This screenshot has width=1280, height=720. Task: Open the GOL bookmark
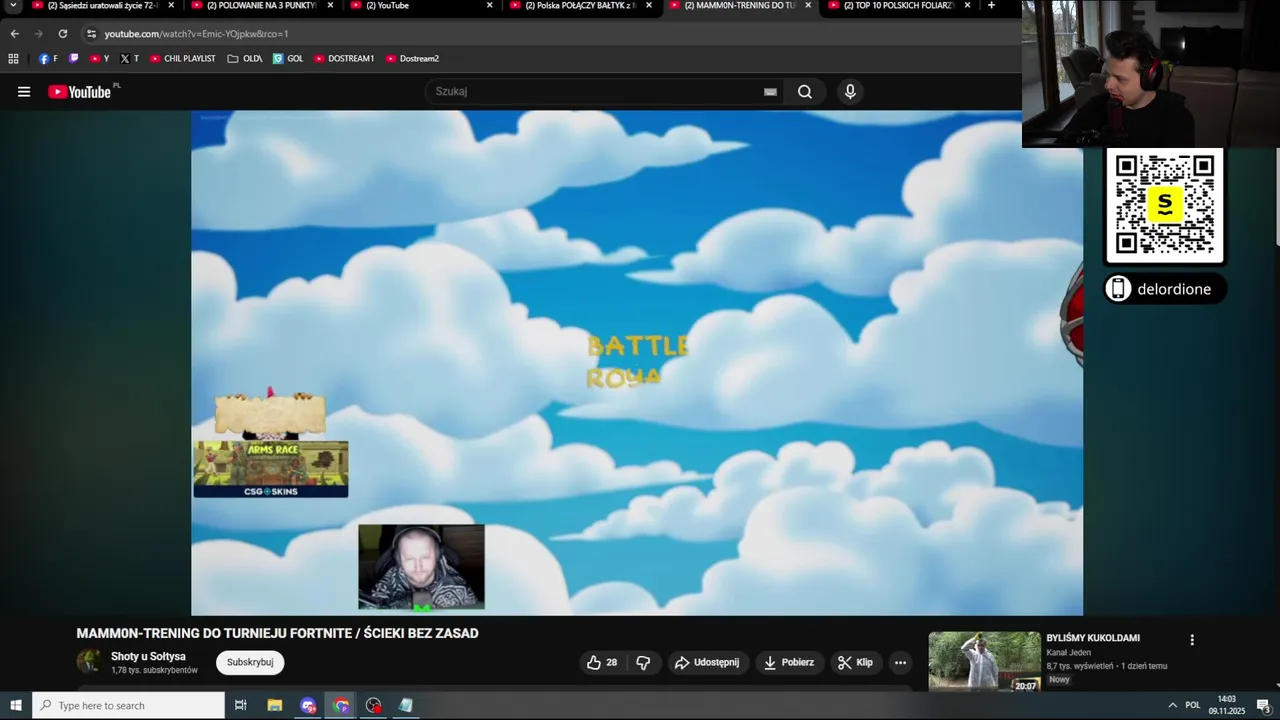tap(288, 59)
